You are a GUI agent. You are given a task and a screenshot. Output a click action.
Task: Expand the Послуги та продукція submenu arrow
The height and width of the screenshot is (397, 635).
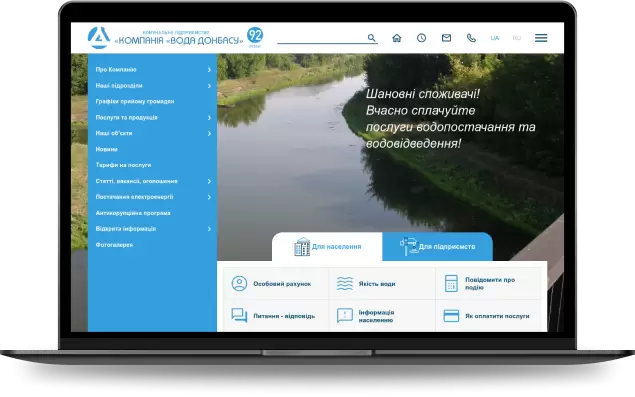209,117
